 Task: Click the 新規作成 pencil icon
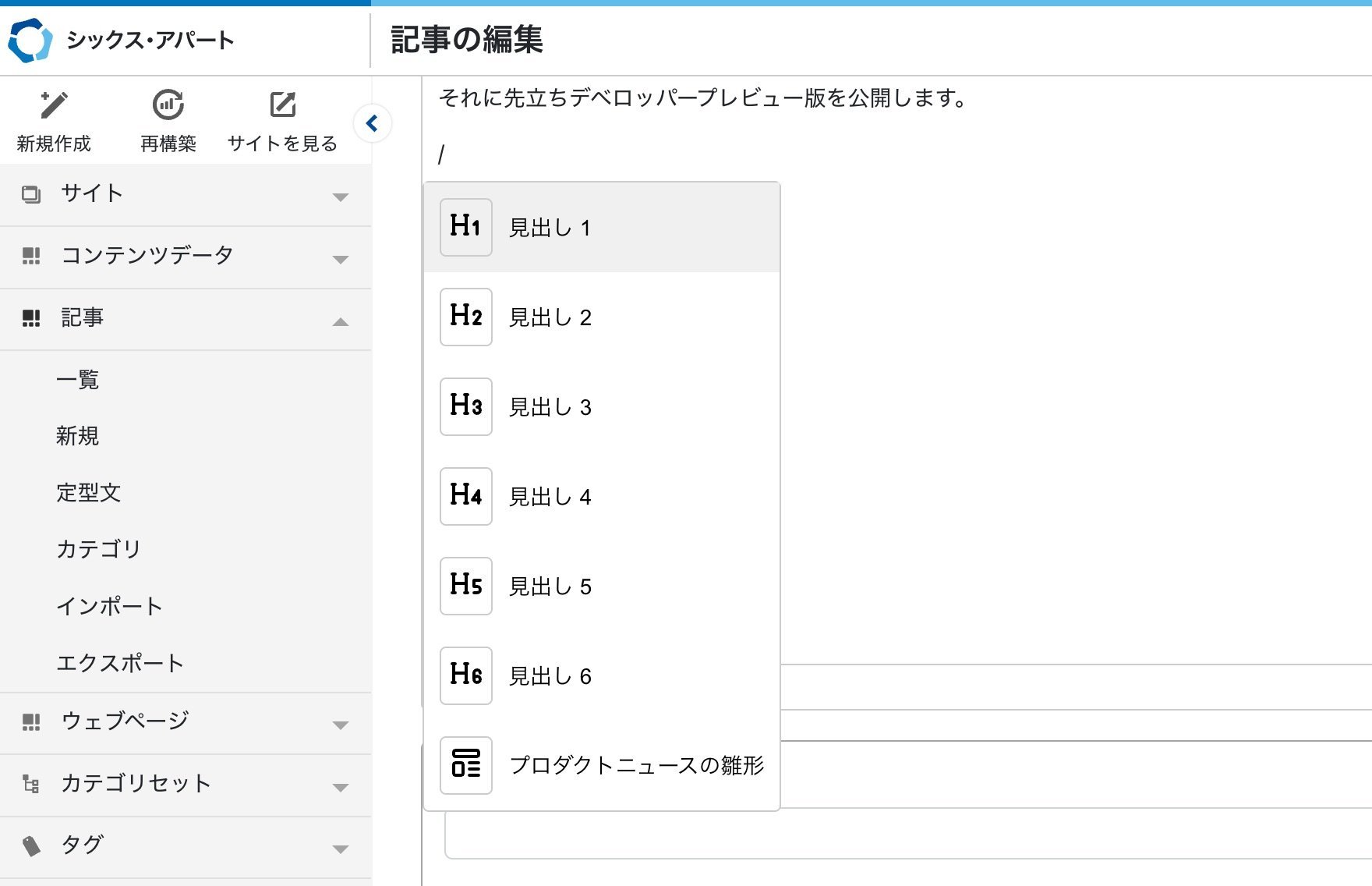click(x=53, y=105)
